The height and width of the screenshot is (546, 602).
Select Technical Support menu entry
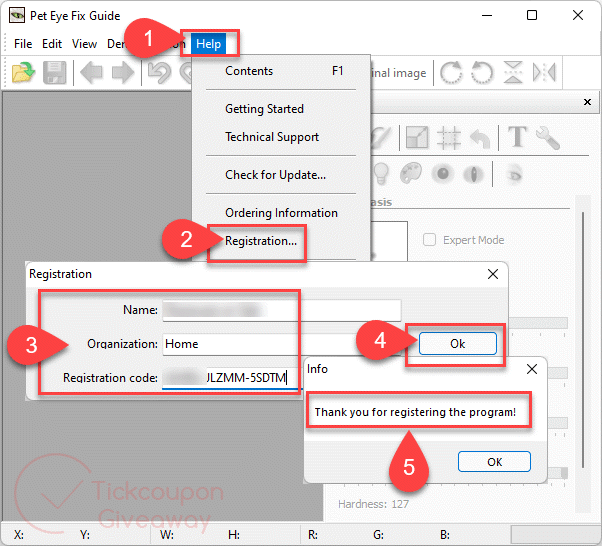click(281, 137)
